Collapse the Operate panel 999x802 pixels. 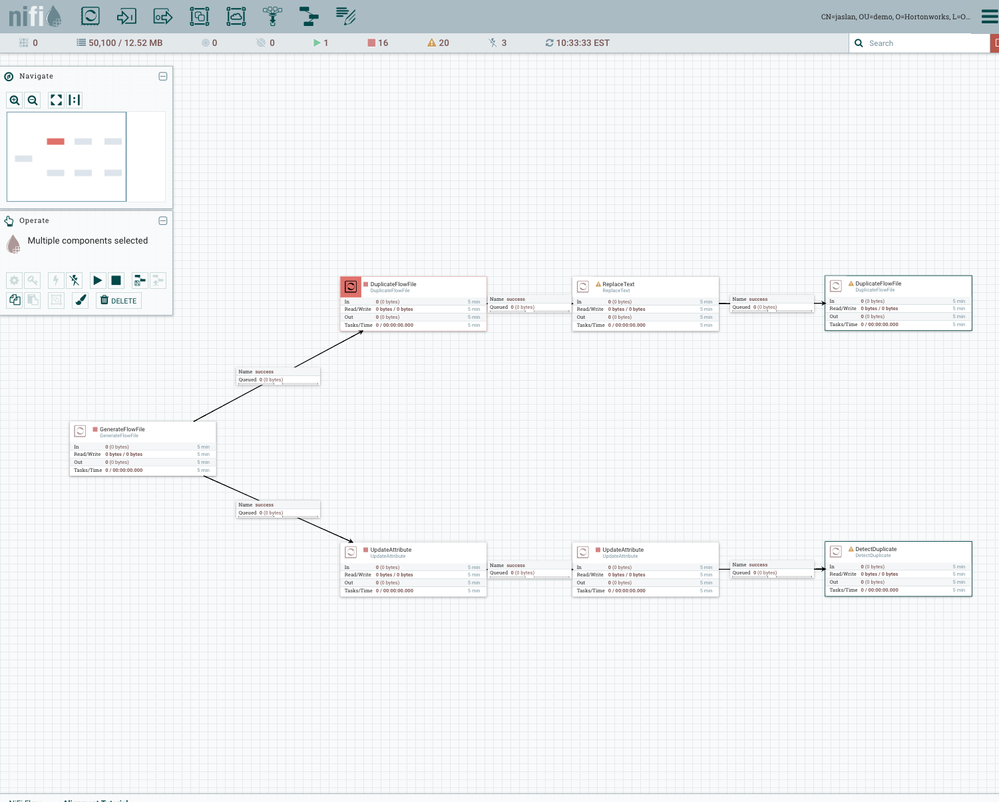[163, 221]
